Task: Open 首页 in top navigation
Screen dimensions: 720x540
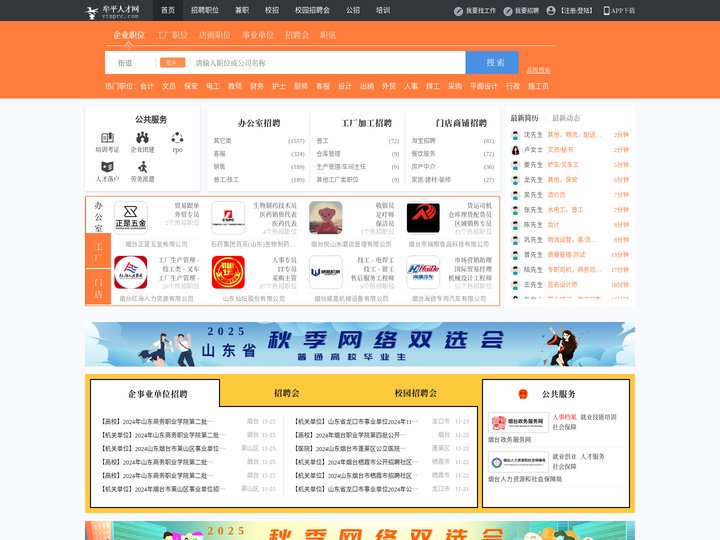Action: [168, 10]
